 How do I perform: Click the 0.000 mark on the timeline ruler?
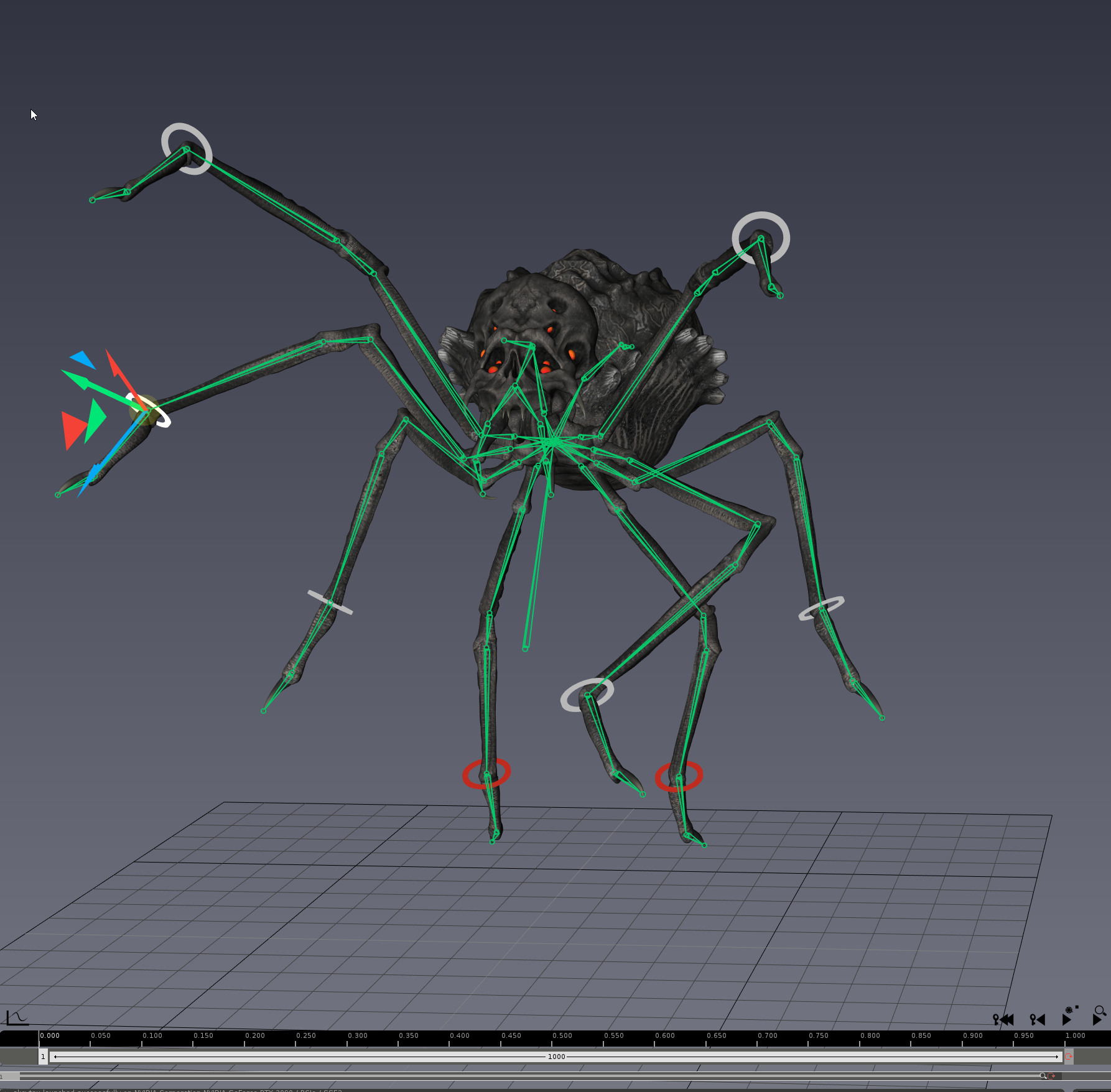point(50,1036)
